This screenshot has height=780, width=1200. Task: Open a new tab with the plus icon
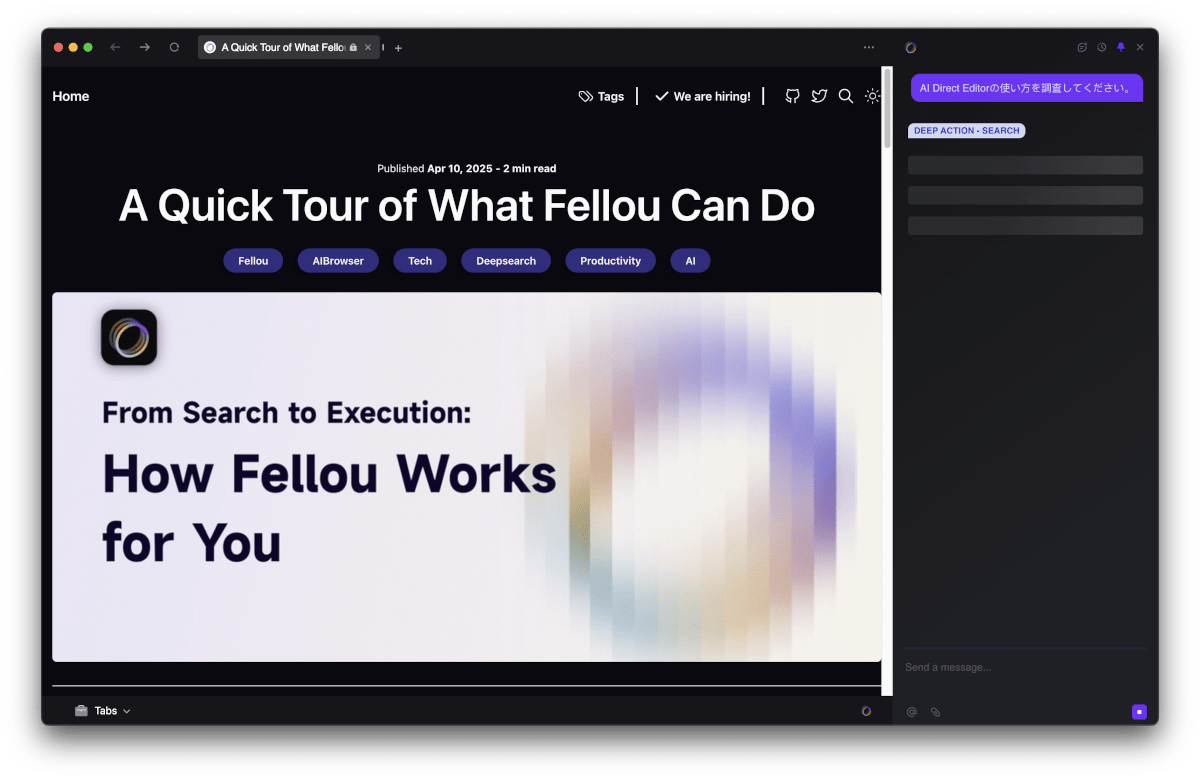[x=398, y=48]
